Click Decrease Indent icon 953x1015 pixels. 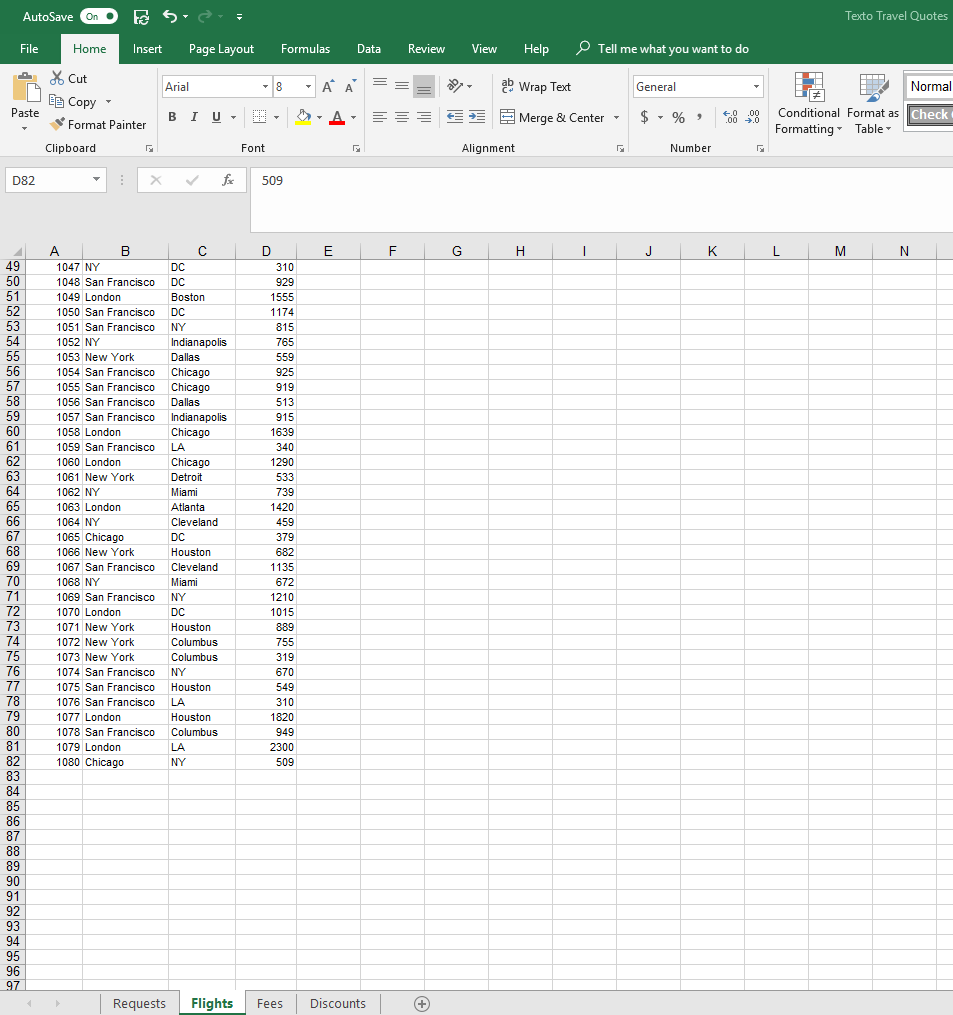tap(455, 117)
